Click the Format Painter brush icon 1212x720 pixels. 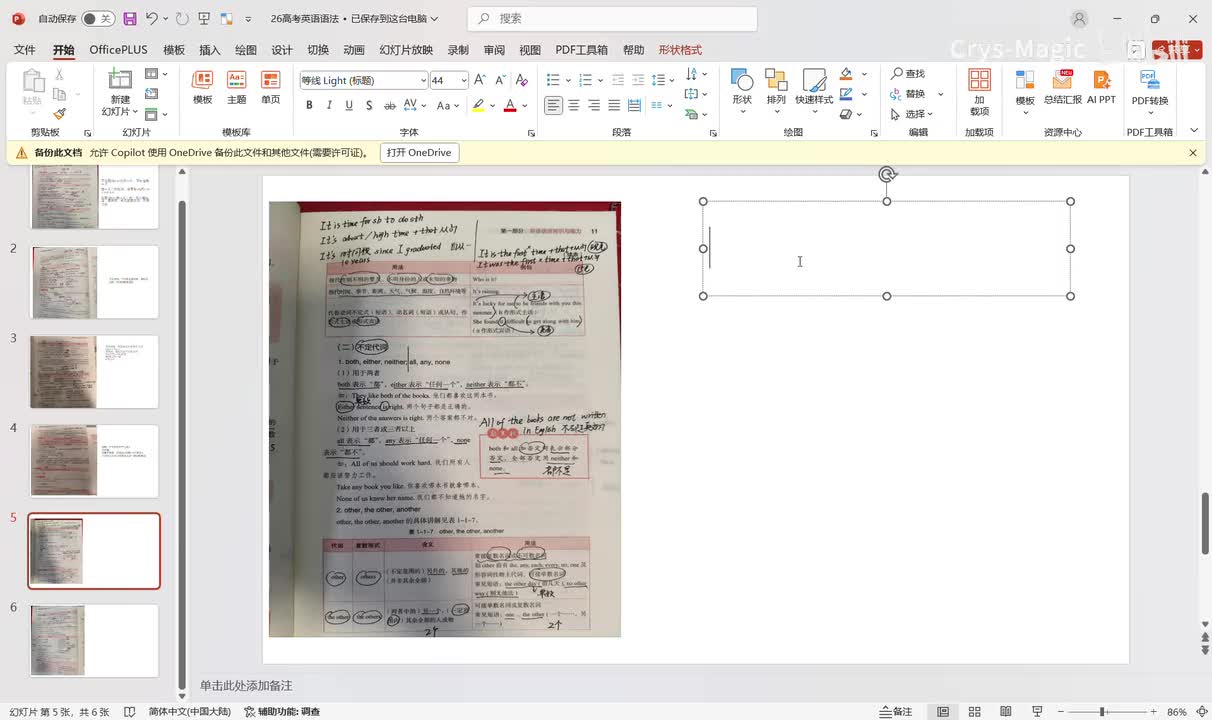[60, 114]
